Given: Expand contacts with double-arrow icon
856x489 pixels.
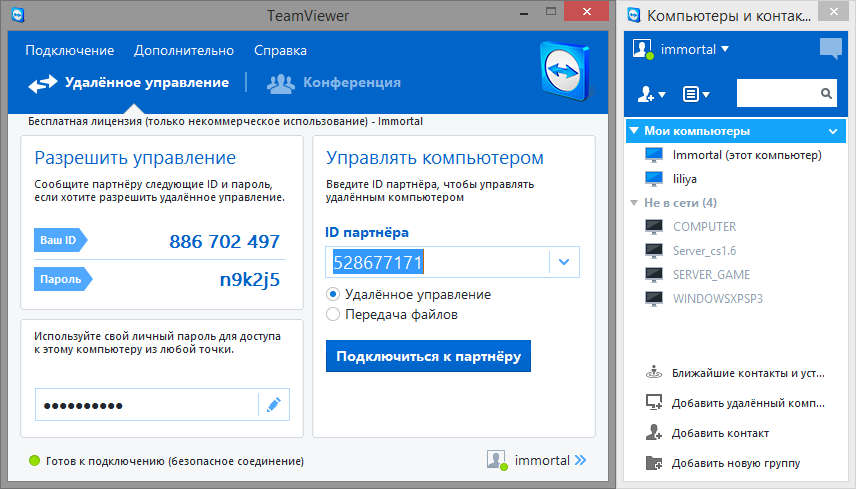Looking at the screenshot, I should pyautogui.click(x=580, y=460).
